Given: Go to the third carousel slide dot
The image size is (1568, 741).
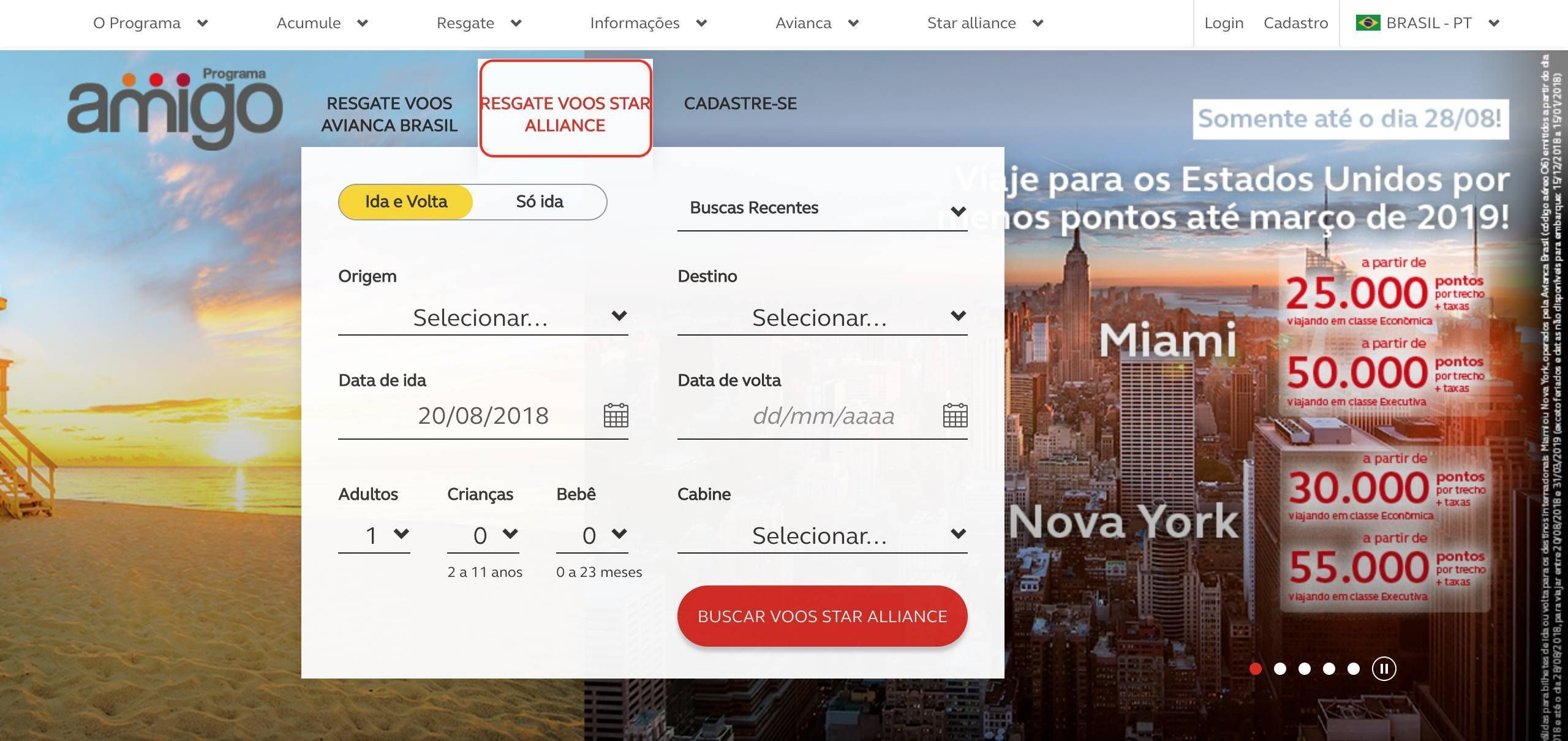Looking at the screenshot, I should coord(1305,669).
